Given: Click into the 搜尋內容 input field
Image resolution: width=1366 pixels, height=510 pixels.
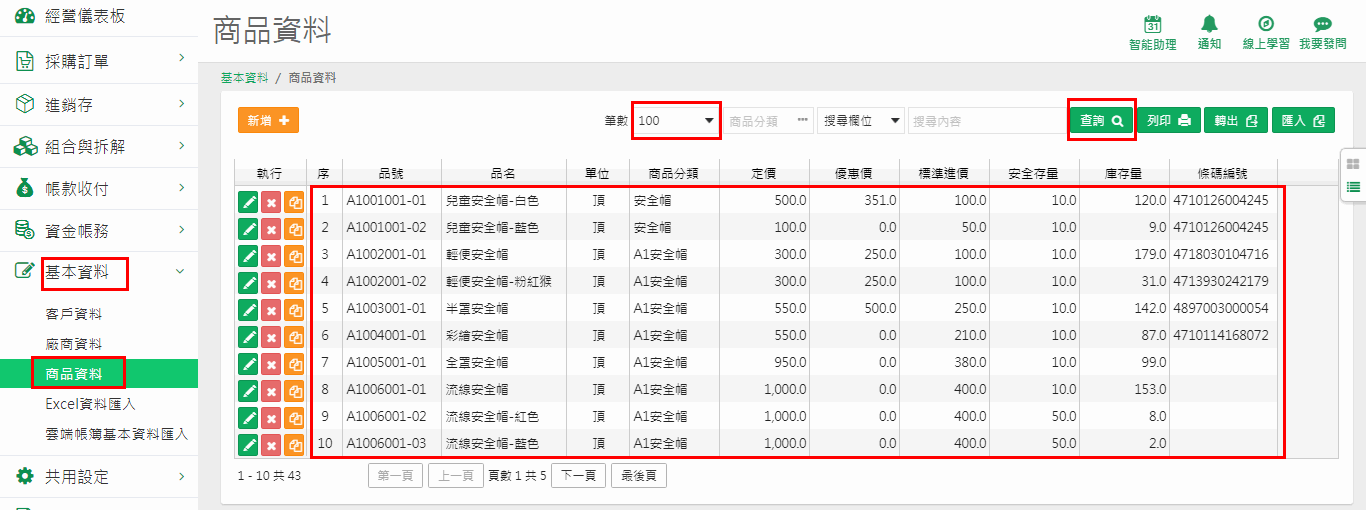Looking at the screenshot, I should pos(986,120).
